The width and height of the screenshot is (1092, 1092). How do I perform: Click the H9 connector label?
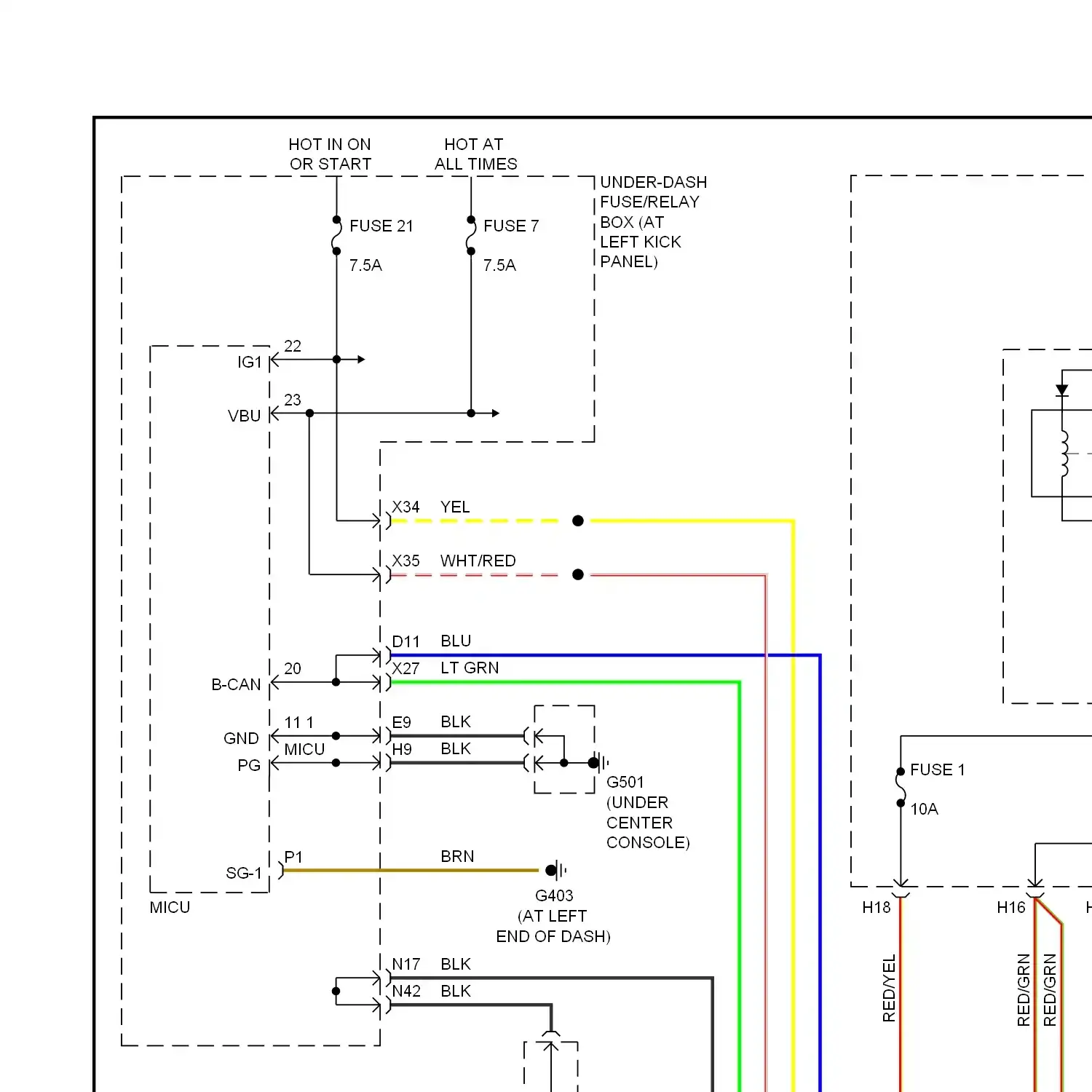click(x=401, y=749)
